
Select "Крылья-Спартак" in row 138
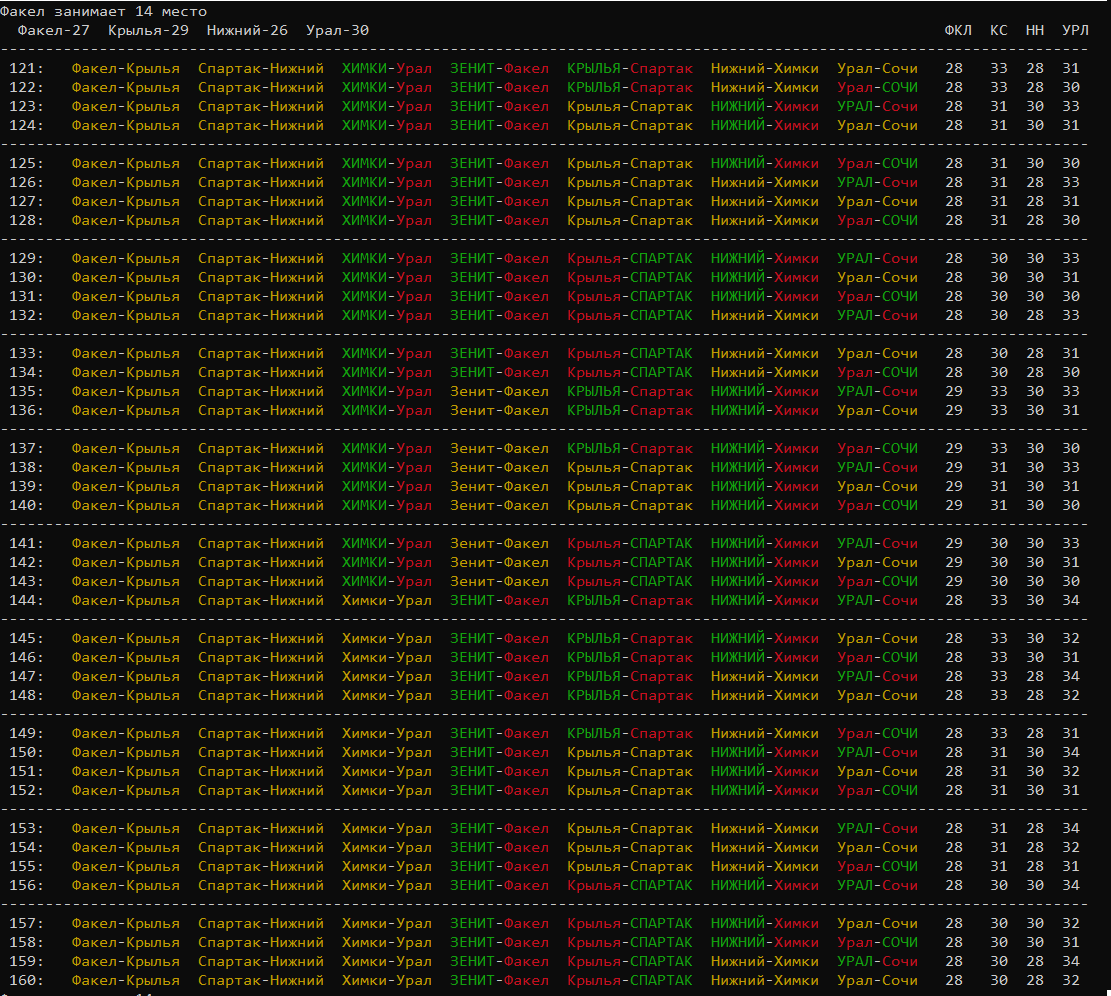pyautogui.click(x=630, y=468)
